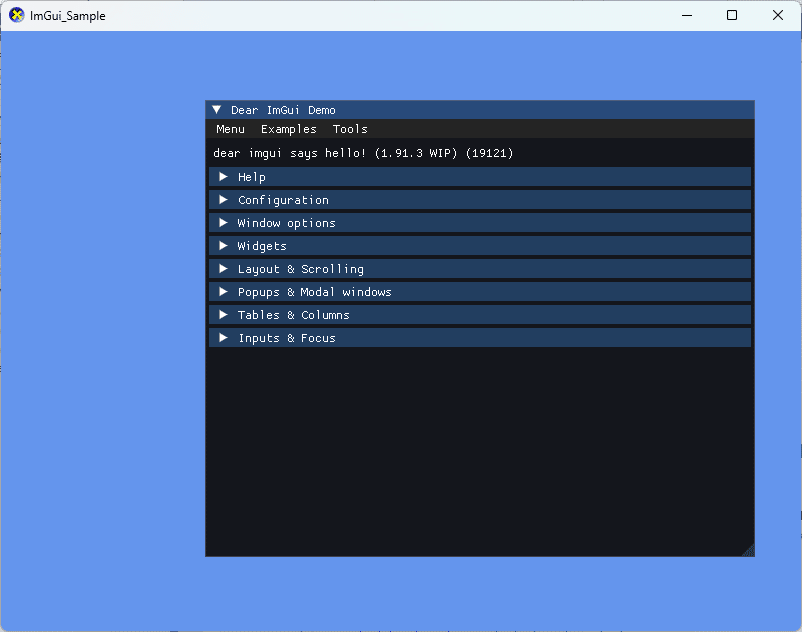Screen dimensions: 802x632
Task: Click the ImGui_Sample application icon in title bar
Action: tap(14, 15)
